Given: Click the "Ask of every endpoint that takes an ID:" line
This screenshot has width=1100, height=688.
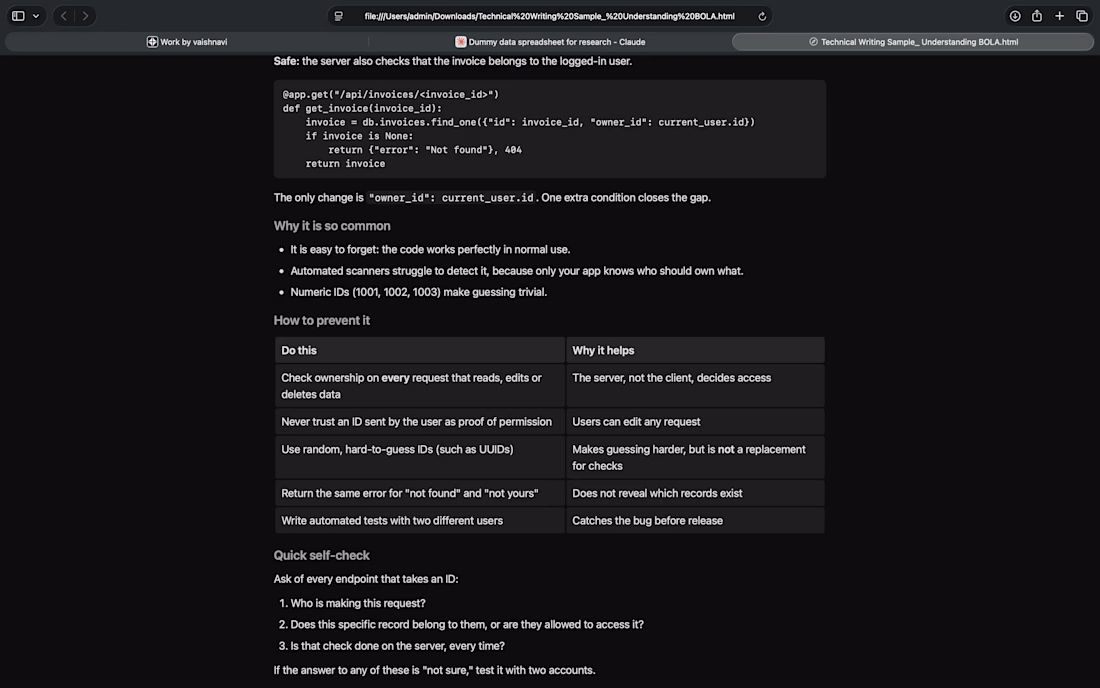Looking at the screenshot, I should pyautogui.click(x=365, y=579).
